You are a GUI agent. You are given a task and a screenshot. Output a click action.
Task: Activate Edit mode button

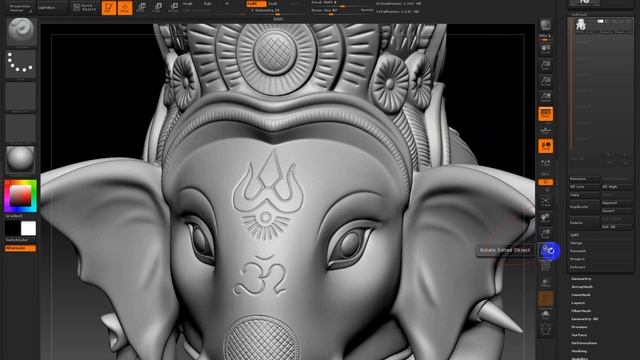coord(109,8)
